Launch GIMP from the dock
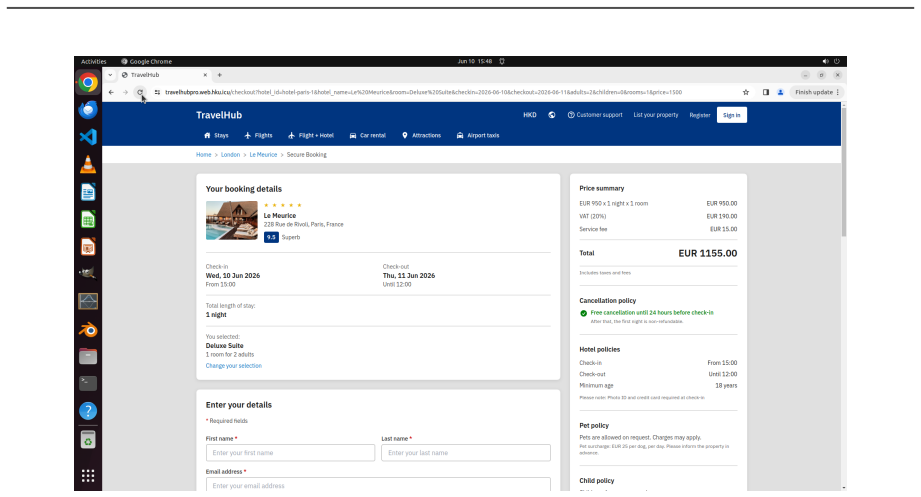921x497 pixels. [x=88, y=273]
